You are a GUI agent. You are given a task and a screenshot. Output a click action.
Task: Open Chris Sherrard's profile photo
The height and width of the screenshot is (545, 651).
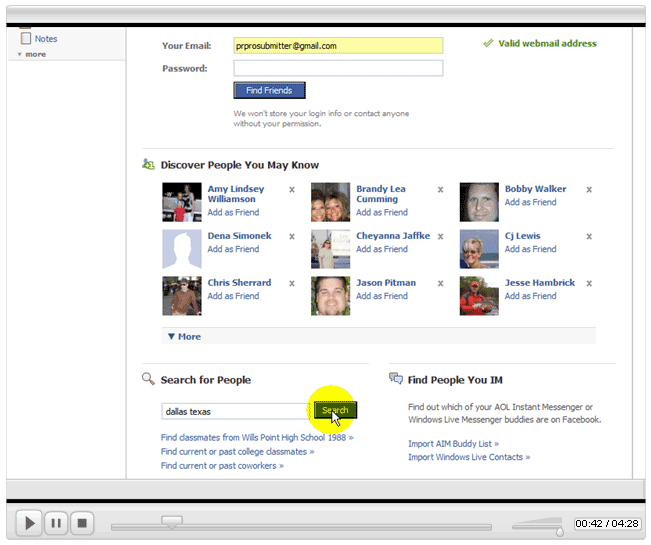tap(182, 296)
